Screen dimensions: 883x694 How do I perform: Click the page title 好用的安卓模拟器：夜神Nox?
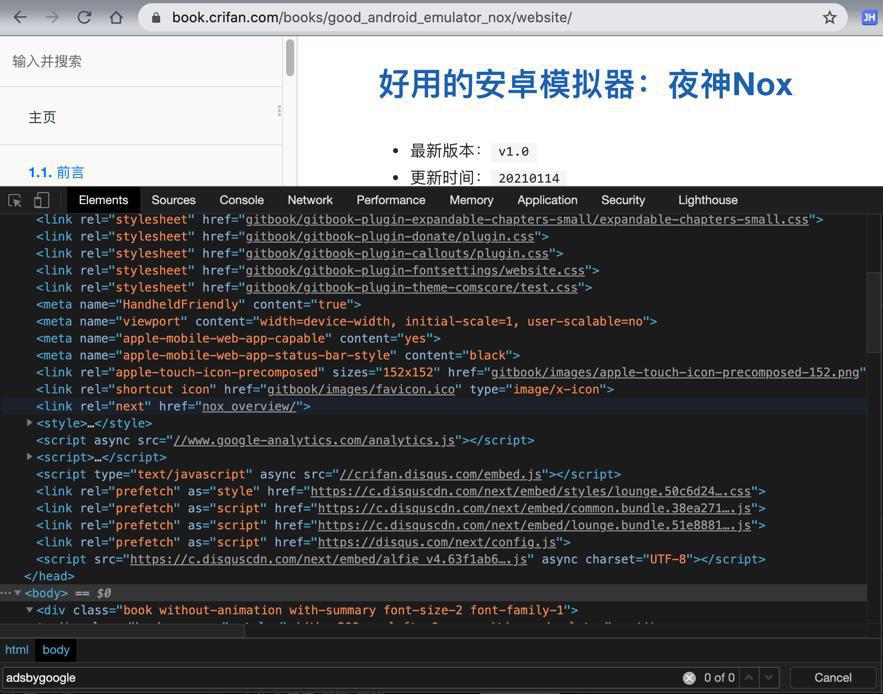pyautogui.click(x=585, y=84)
